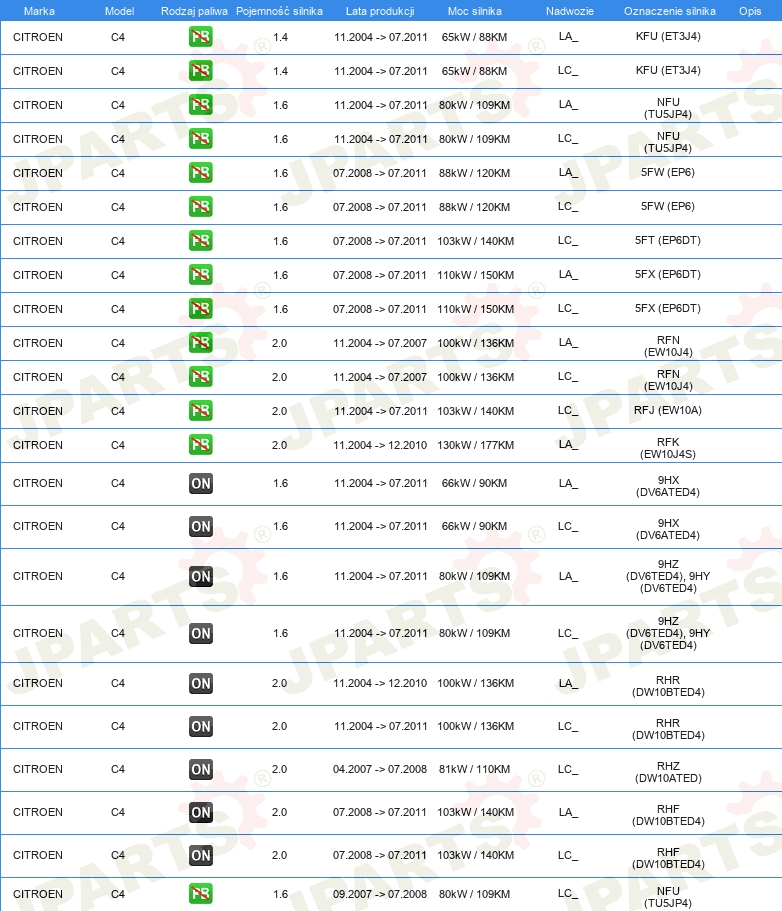Screen dimensions: 782x911
Task: Click the 66kW / 90KM cell in the 9HX LA_ row
Action: click(x=474, y=483)
